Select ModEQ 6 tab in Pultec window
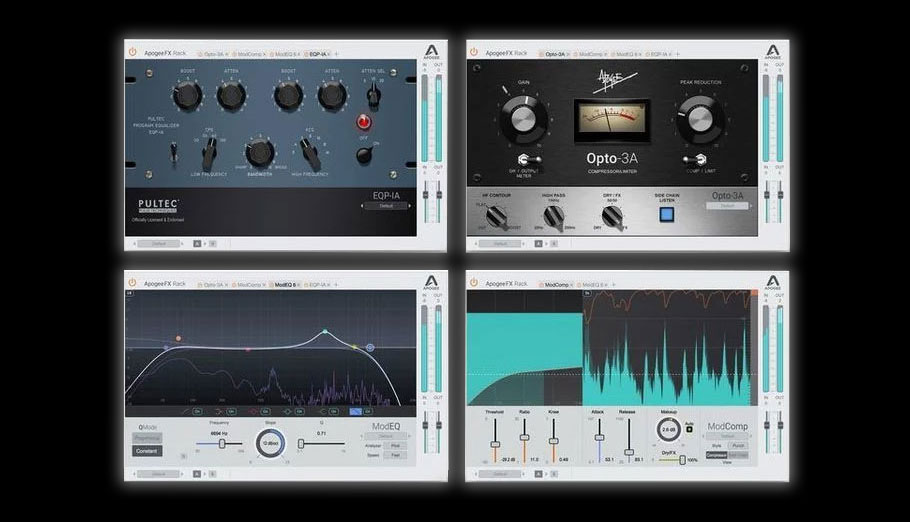The height and width of the screenshot is (522, 910). coord(284,54)
